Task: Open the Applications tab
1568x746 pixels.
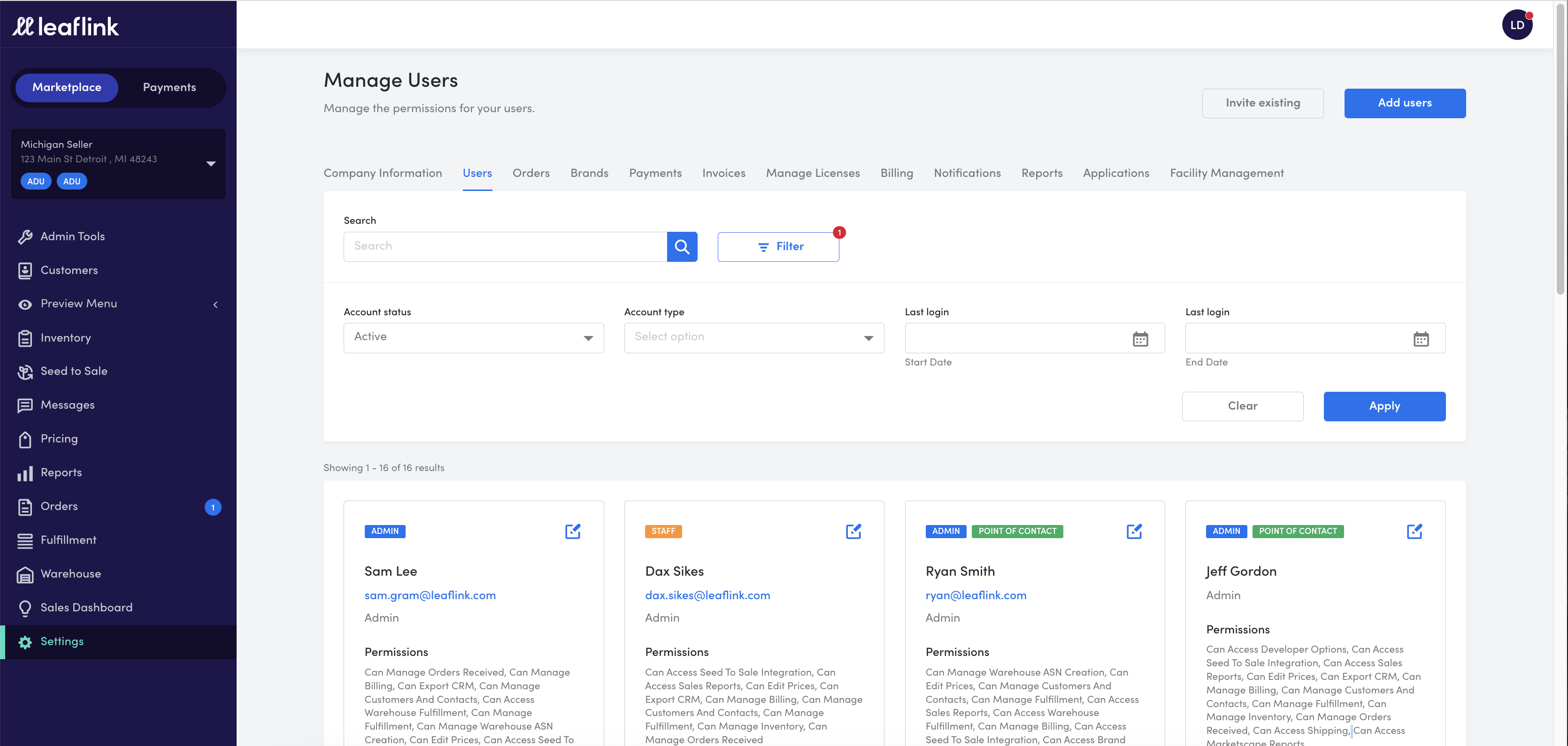Action: click(x=1116, y=174)
